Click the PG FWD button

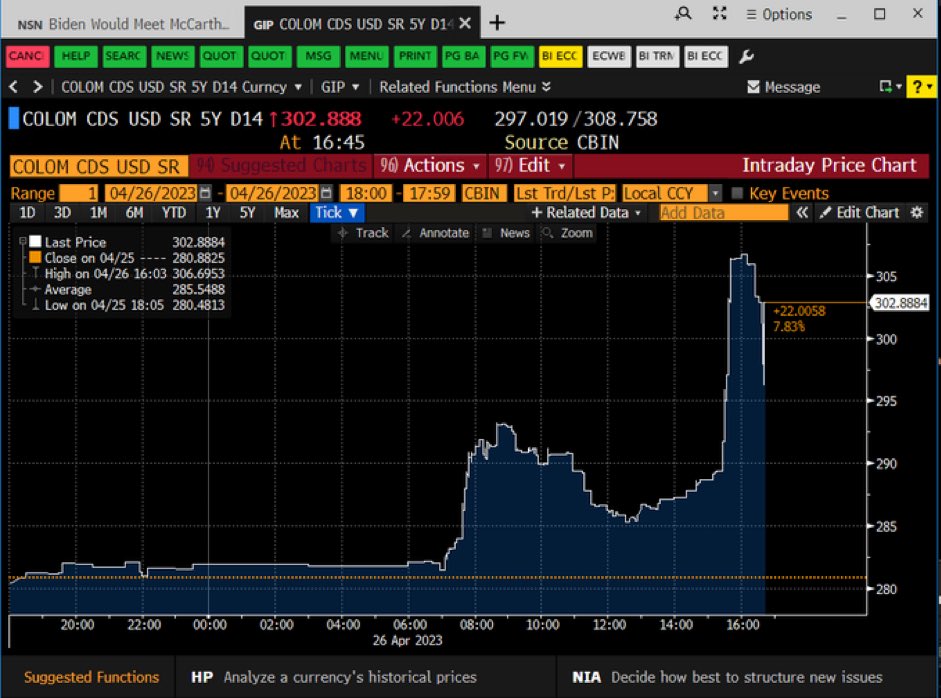point(511,56)
